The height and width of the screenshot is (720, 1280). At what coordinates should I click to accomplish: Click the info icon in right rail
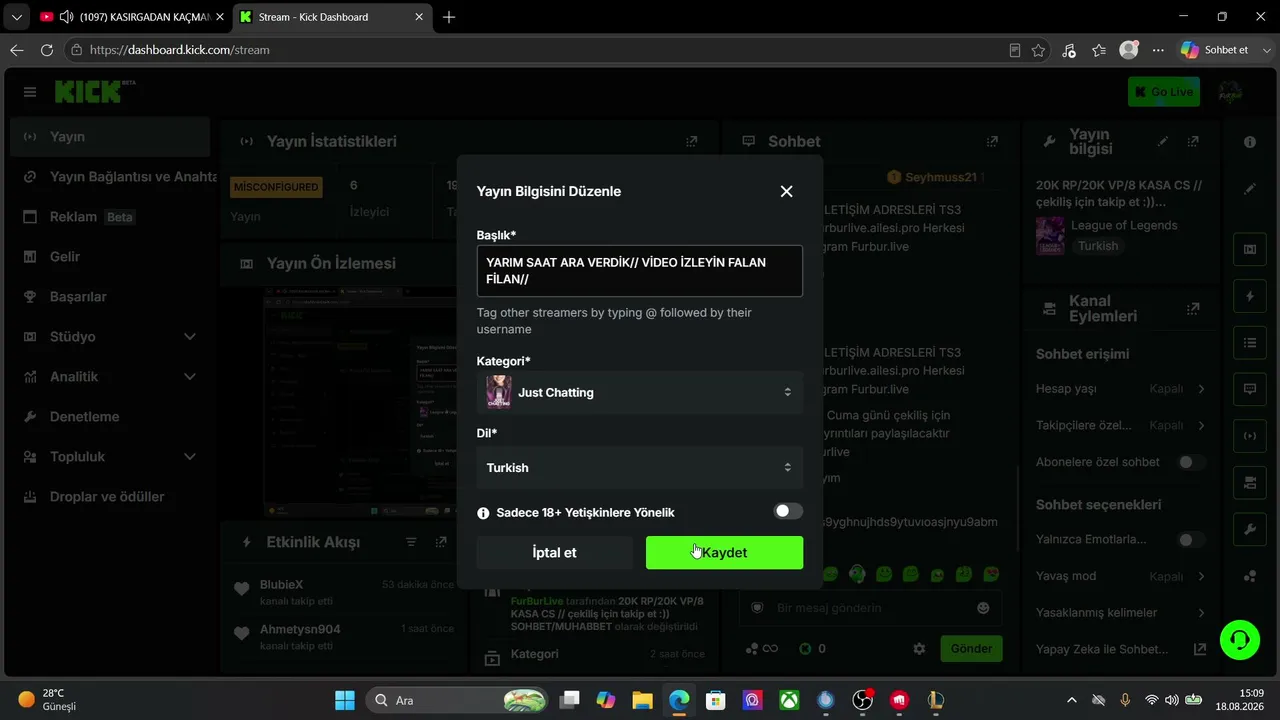1250,142
